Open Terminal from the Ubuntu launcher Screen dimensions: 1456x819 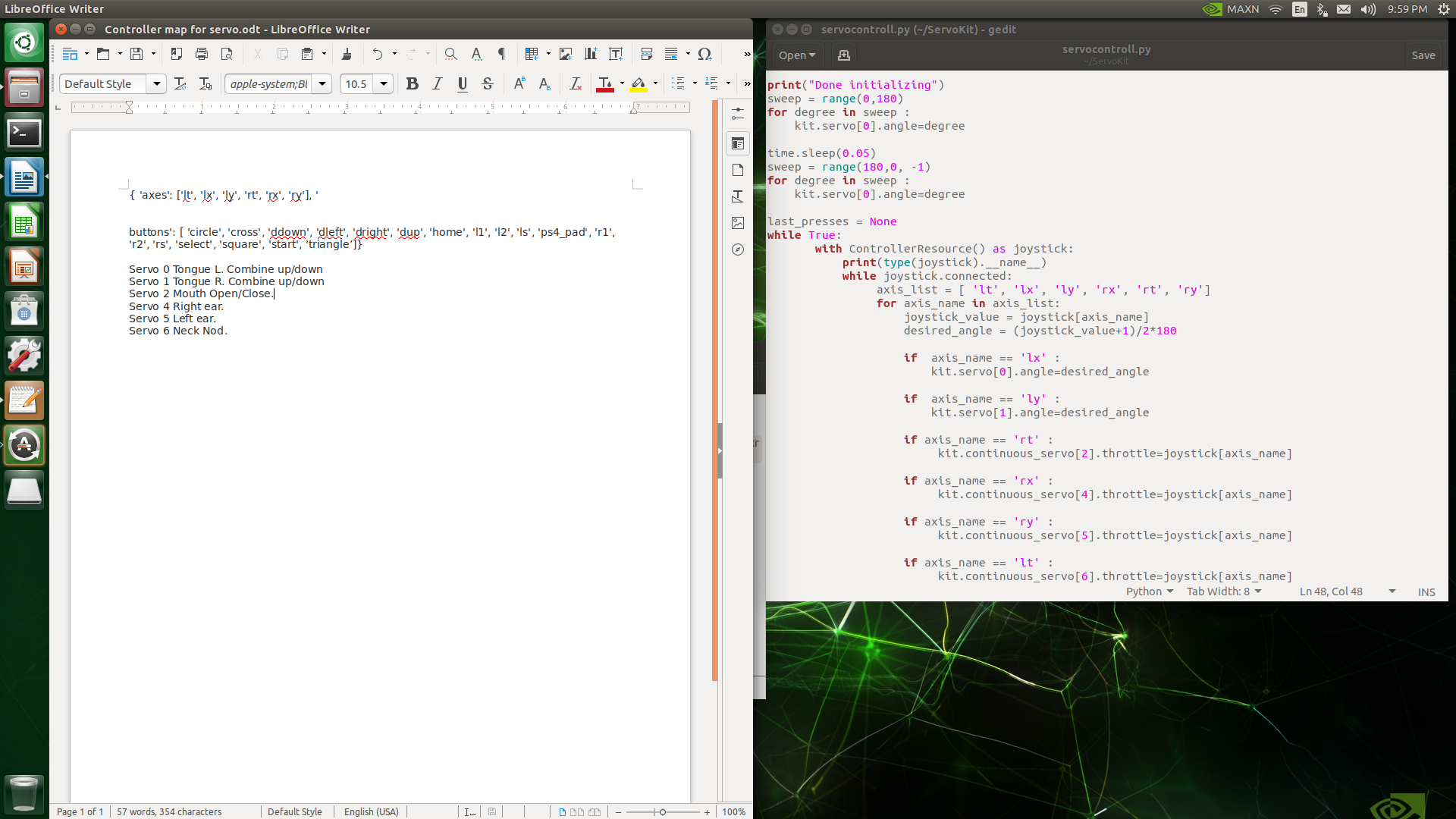24,133
